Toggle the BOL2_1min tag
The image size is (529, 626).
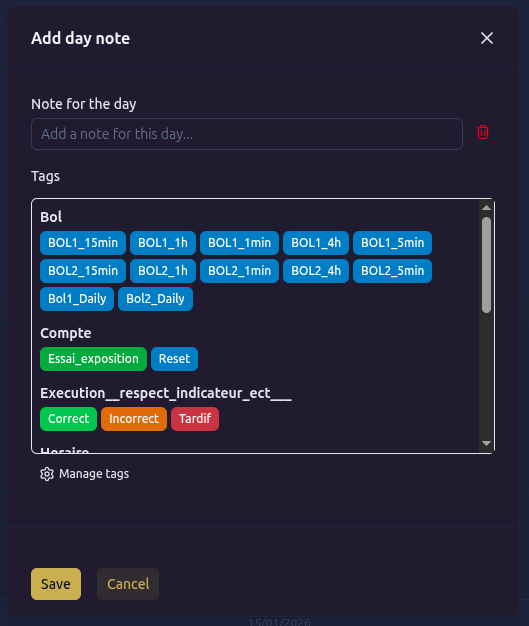[x=240, y=271]
